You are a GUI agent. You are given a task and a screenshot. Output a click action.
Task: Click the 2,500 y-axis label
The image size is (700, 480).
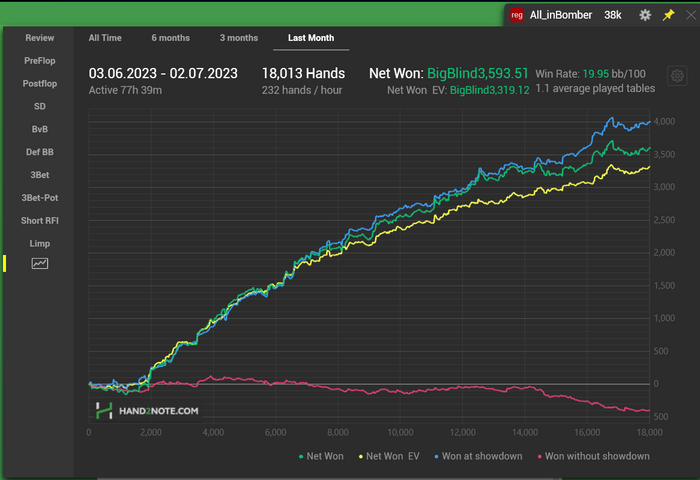click(x=664, y=220)
